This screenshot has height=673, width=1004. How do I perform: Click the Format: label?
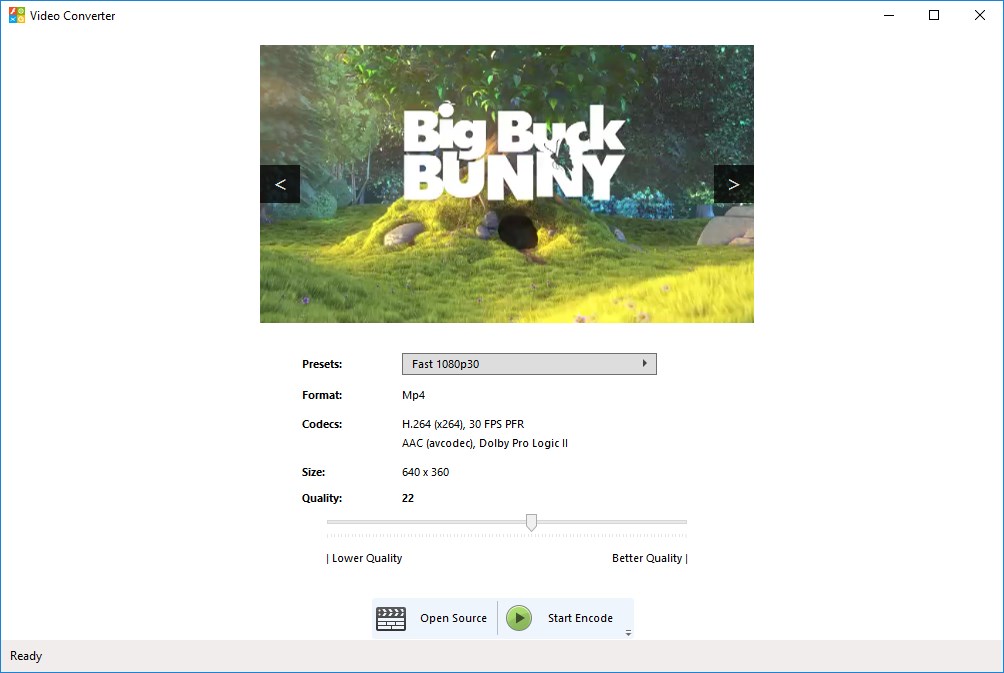pyautogui.click(x=322, y=395)
